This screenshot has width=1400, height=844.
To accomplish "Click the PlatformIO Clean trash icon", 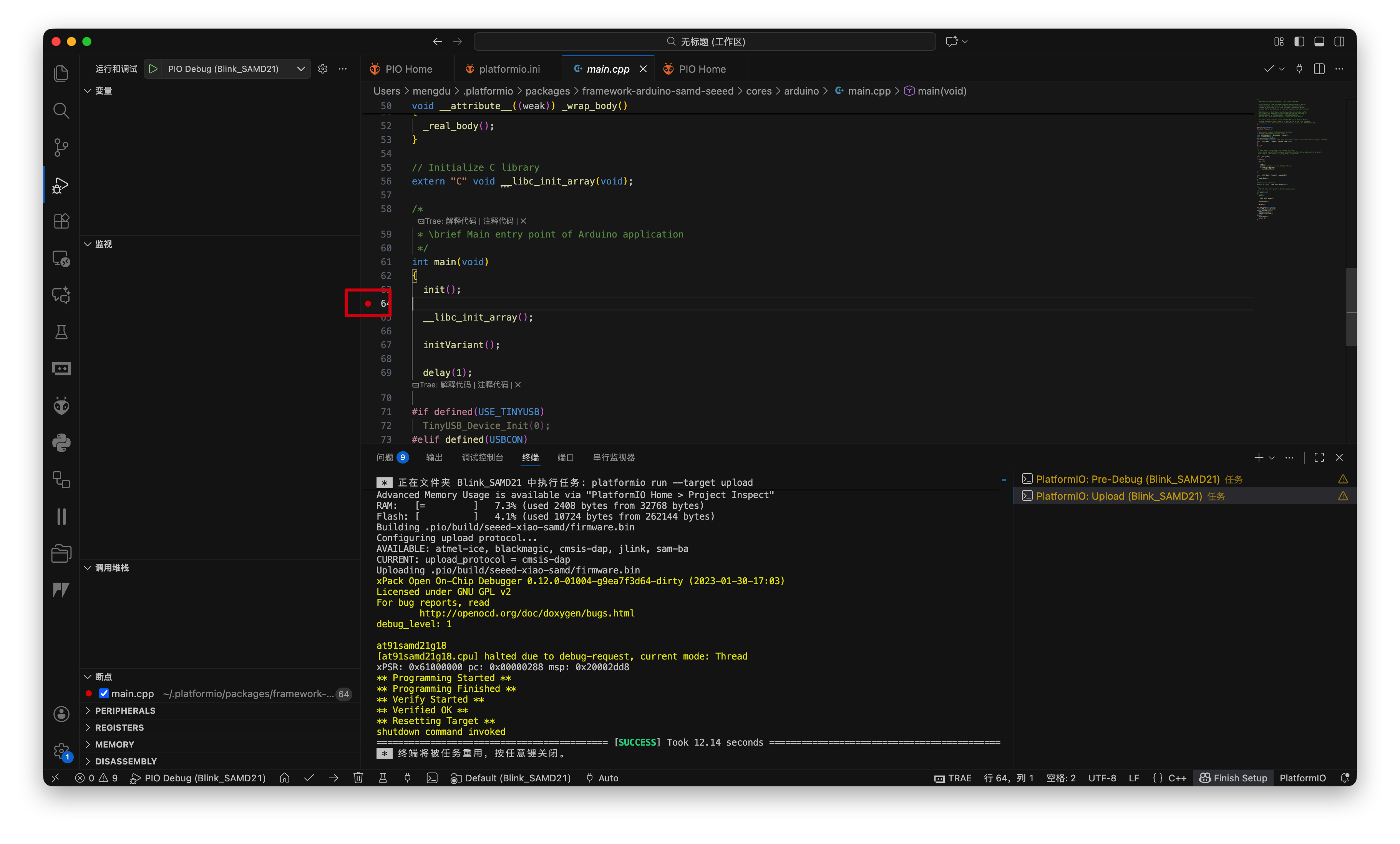I will tap(358, 778).
